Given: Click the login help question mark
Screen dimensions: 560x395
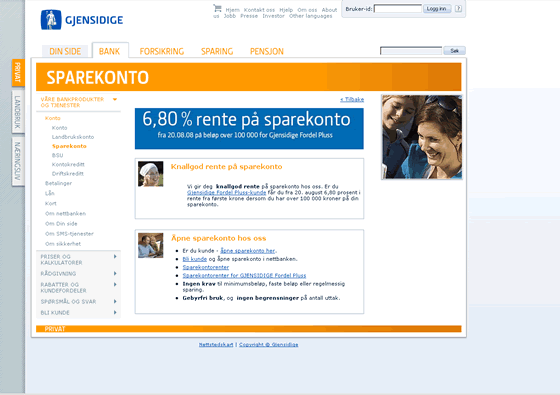Looking at the screenshot, I should (458, 9).
